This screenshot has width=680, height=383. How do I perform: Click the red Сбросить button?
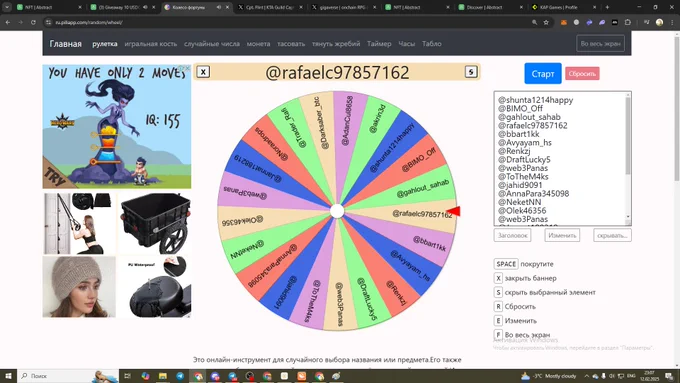click(582, 74)
